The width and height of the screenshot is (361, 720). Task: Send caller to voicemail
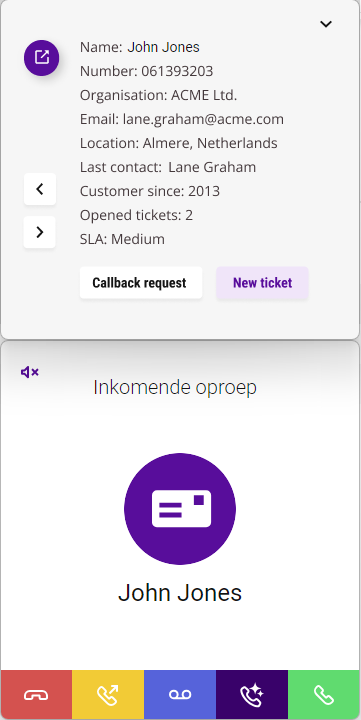(x=180, y=695)
